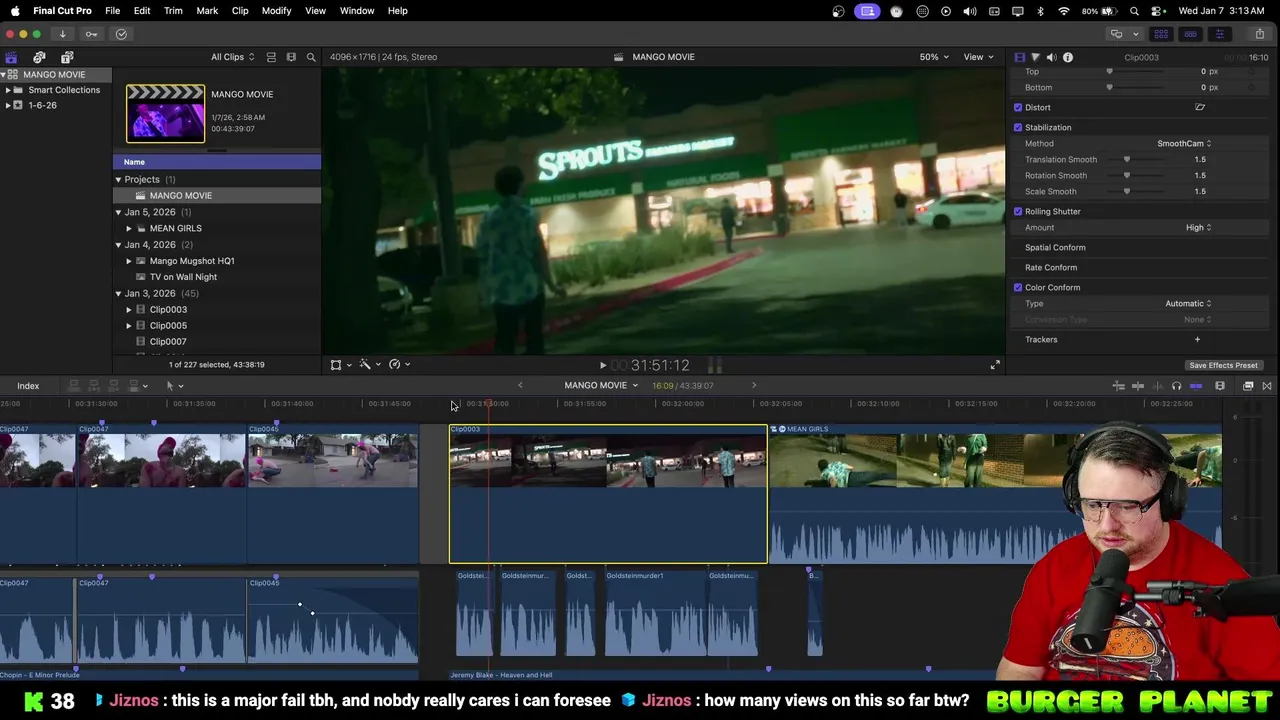
Task: Open the File menu
Action: tap(113, 11)
